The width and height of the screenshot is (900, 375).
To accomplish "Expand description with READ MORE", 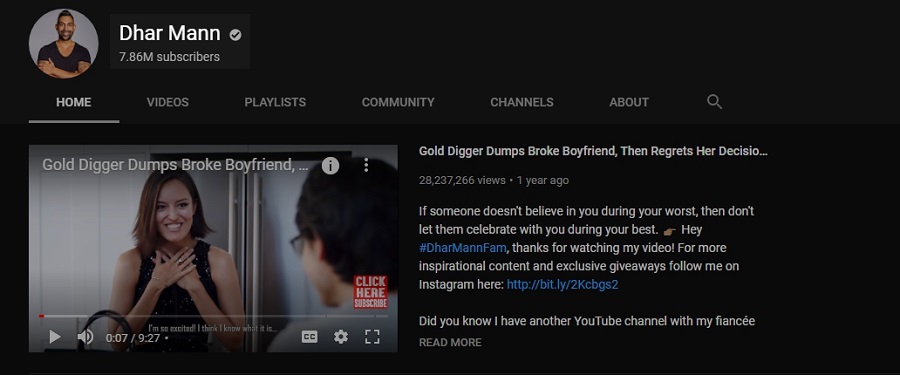I will (450, 342).
